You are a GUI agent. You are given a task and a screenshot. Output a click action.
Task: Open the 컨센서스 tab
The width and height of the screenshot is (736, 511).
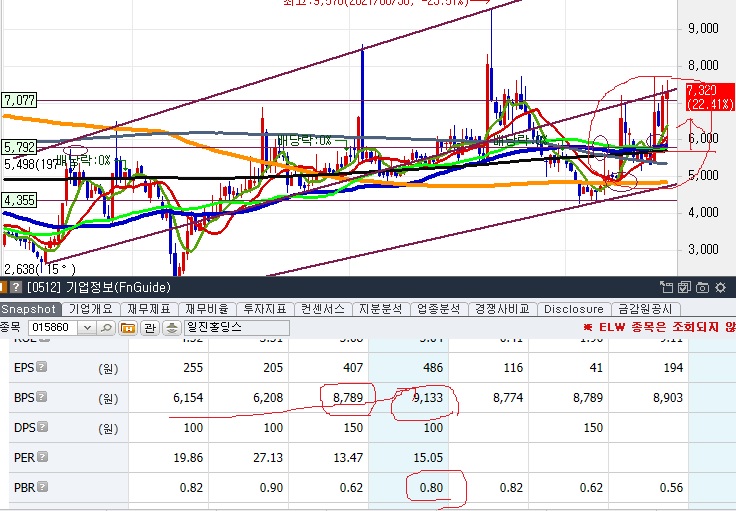coord(323,309)
